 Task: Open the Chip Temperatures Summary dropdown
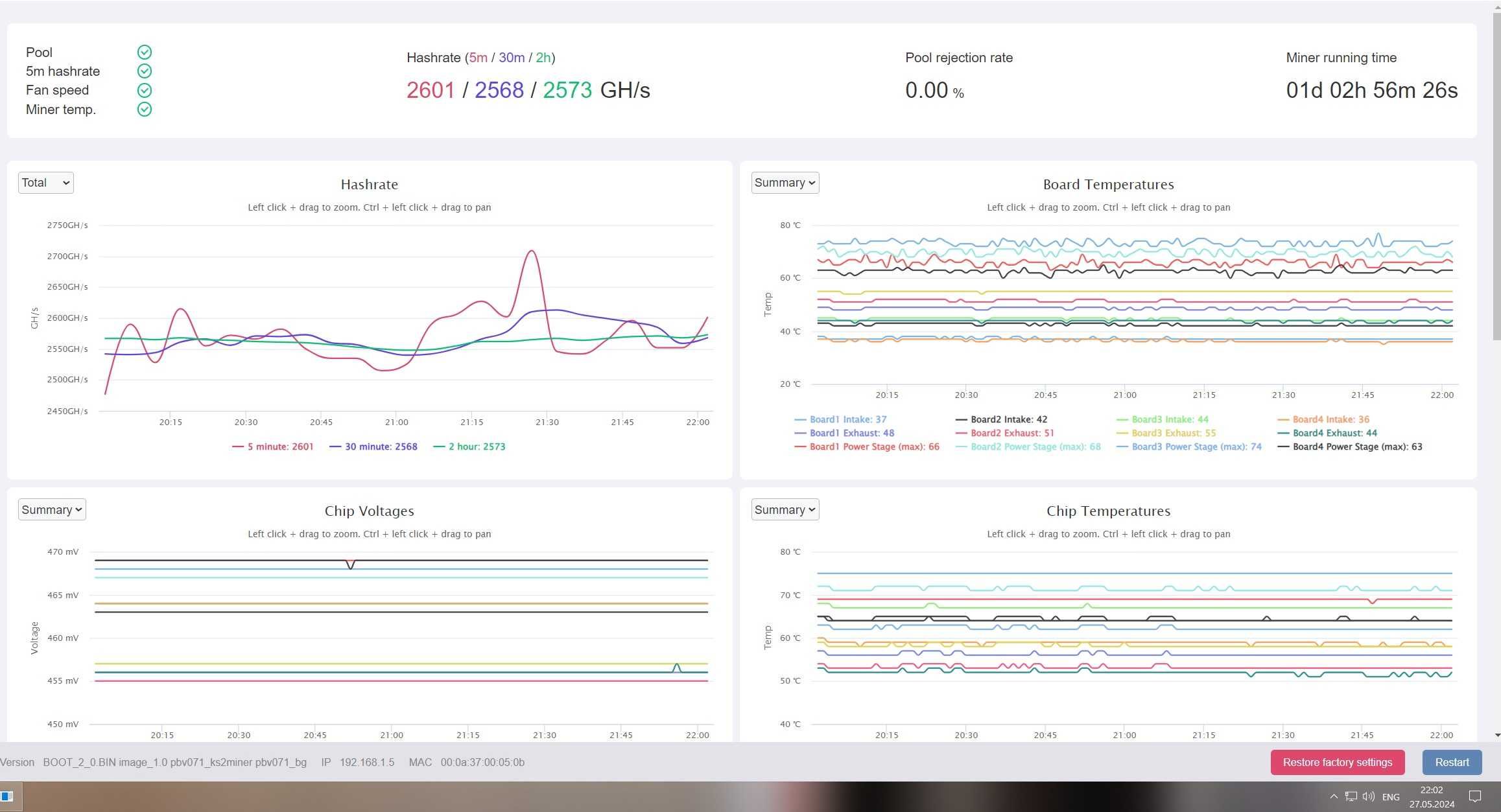785,509
